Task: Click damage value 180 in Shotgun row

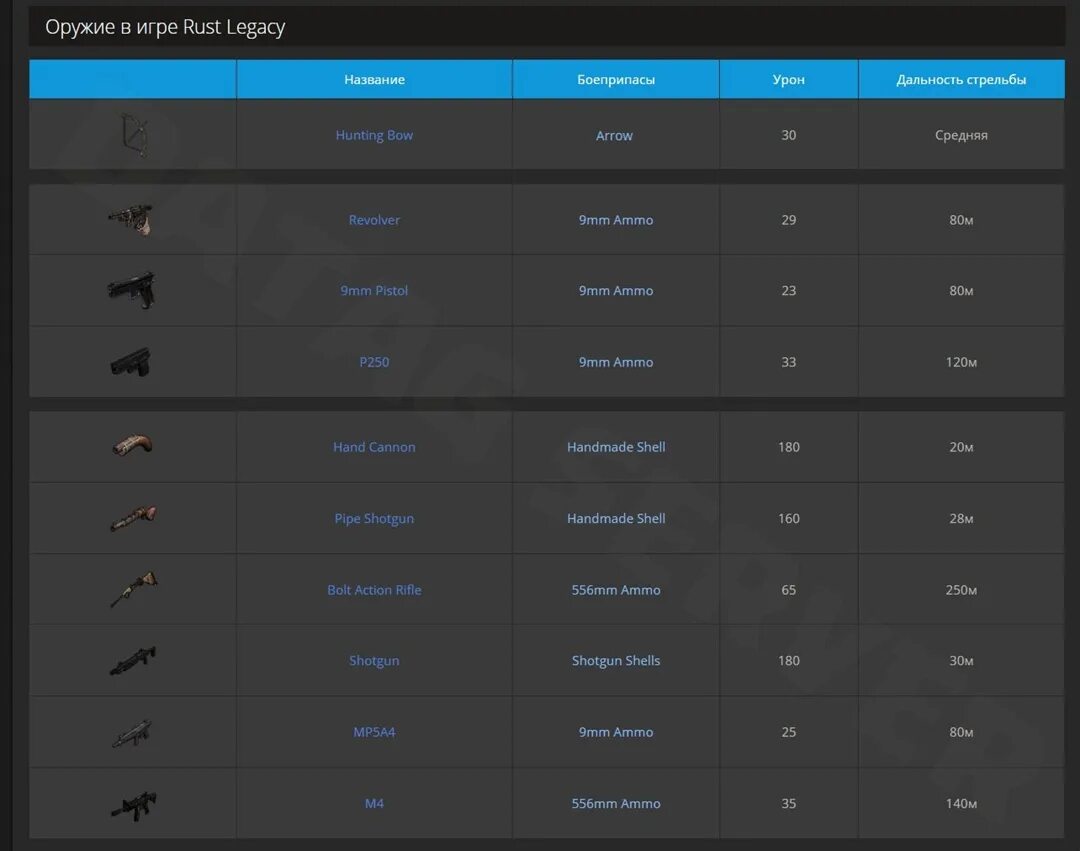Action: click(789, 661)
